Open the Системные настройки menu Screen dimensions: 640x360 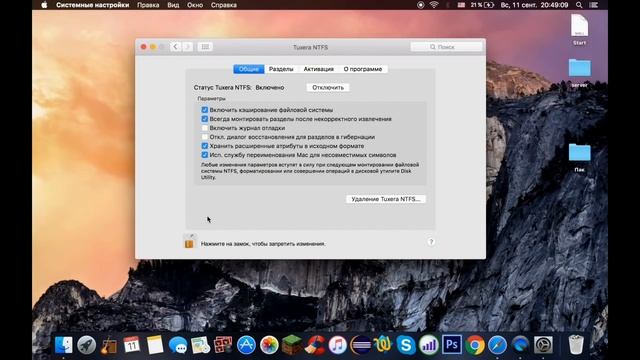[93, 5]
